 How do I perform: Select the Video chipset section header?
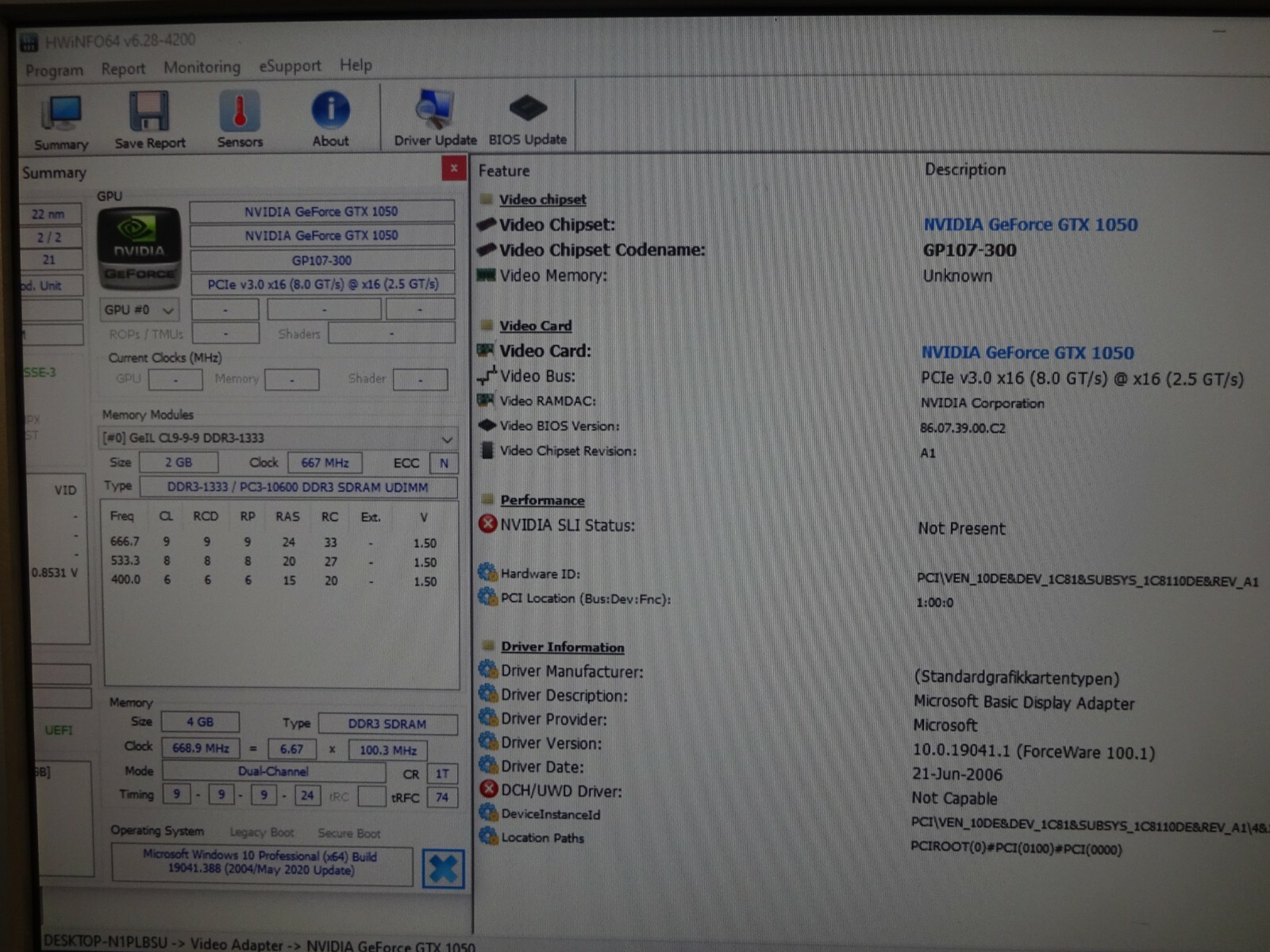(543, 200)
